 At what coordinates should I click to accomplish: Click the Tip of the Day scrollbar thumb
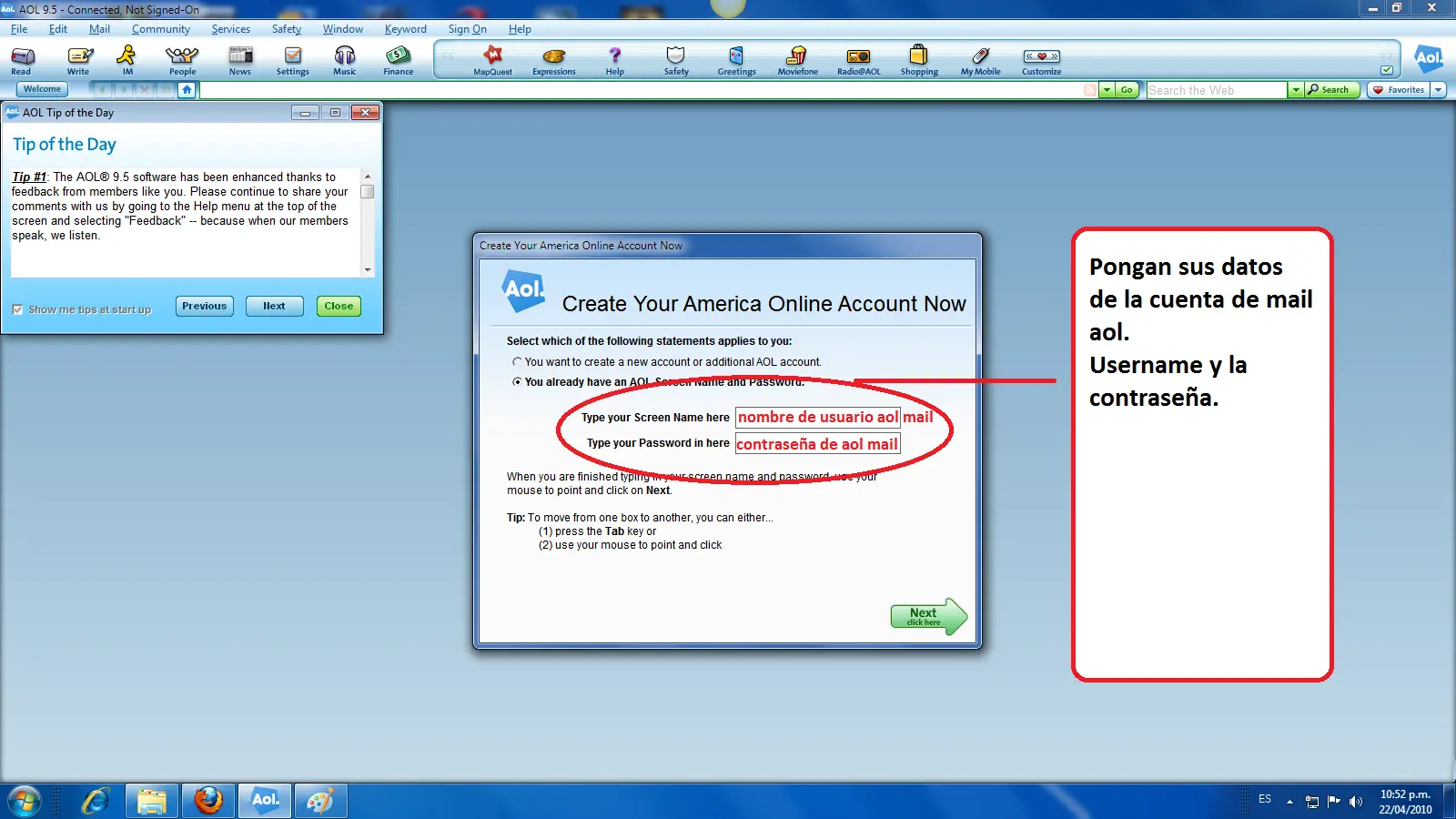click(368, 192)
